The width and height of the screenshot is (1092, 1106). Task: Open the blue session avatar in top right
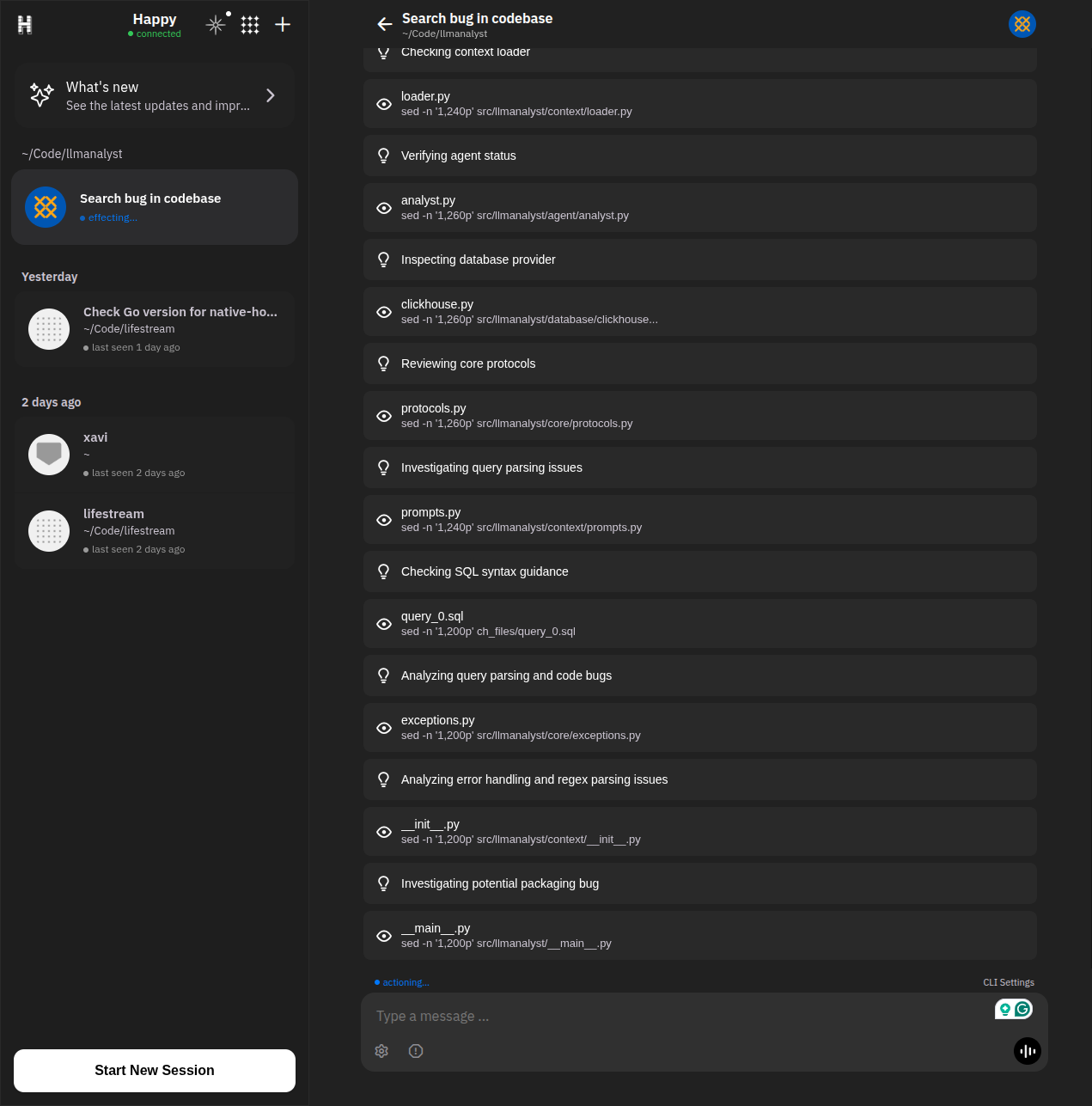click(1022, 24)
